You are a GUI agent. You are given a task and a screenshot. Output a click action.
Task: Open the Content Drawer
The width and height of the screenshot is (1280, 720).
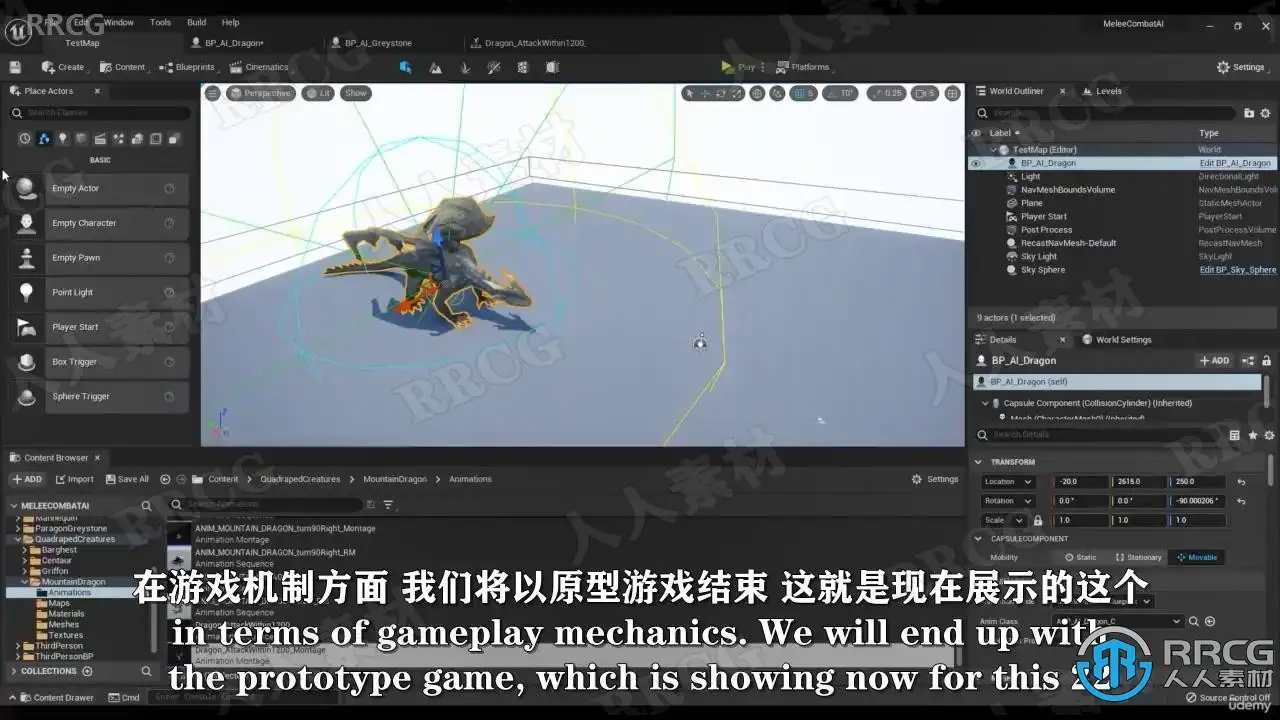click(57, 698)
